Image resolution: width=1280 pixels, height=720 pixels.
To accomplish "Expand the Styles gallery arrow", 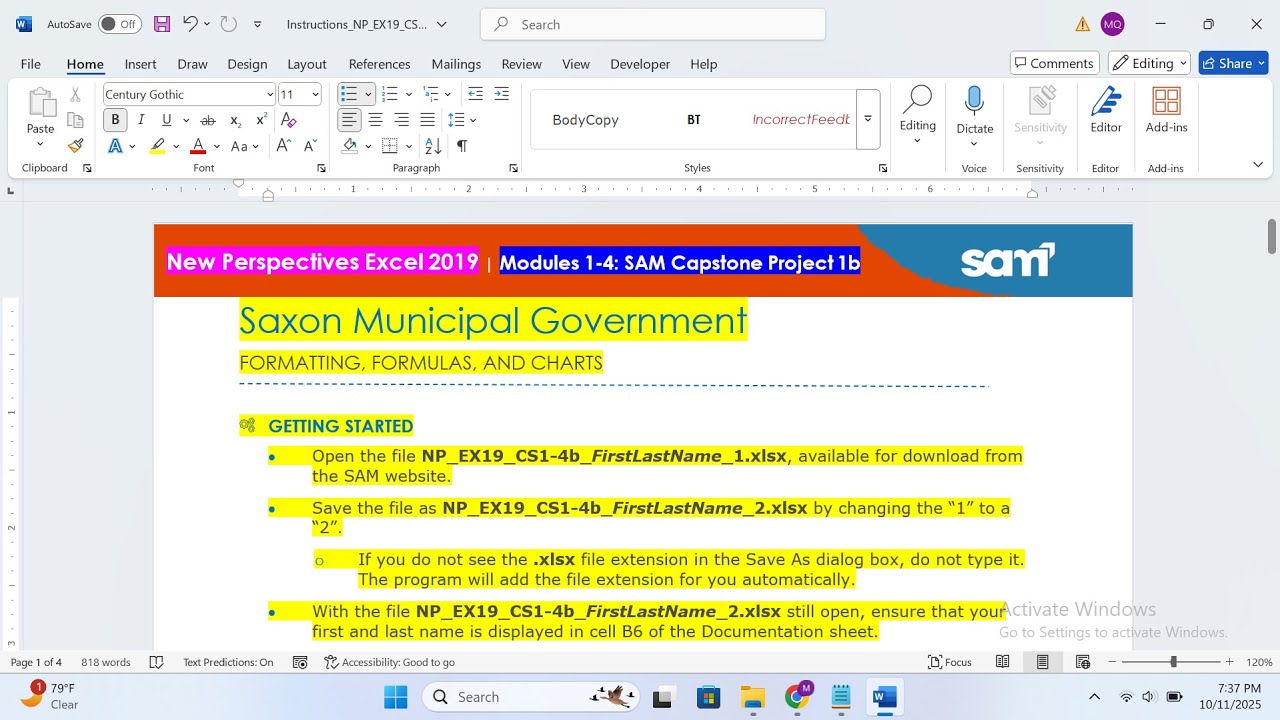I will click(x=868, y=119).
